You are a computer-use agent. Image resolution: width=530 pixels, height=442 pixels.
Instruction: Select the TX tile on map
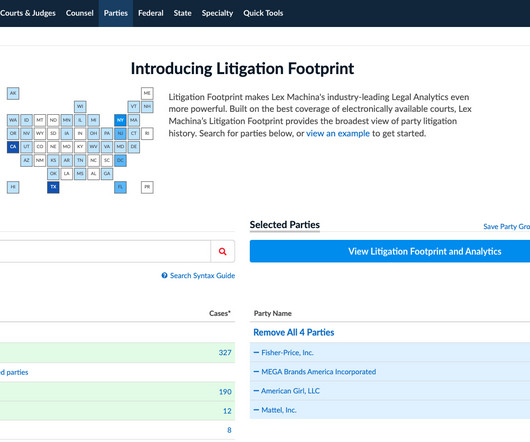coord(53,187)
